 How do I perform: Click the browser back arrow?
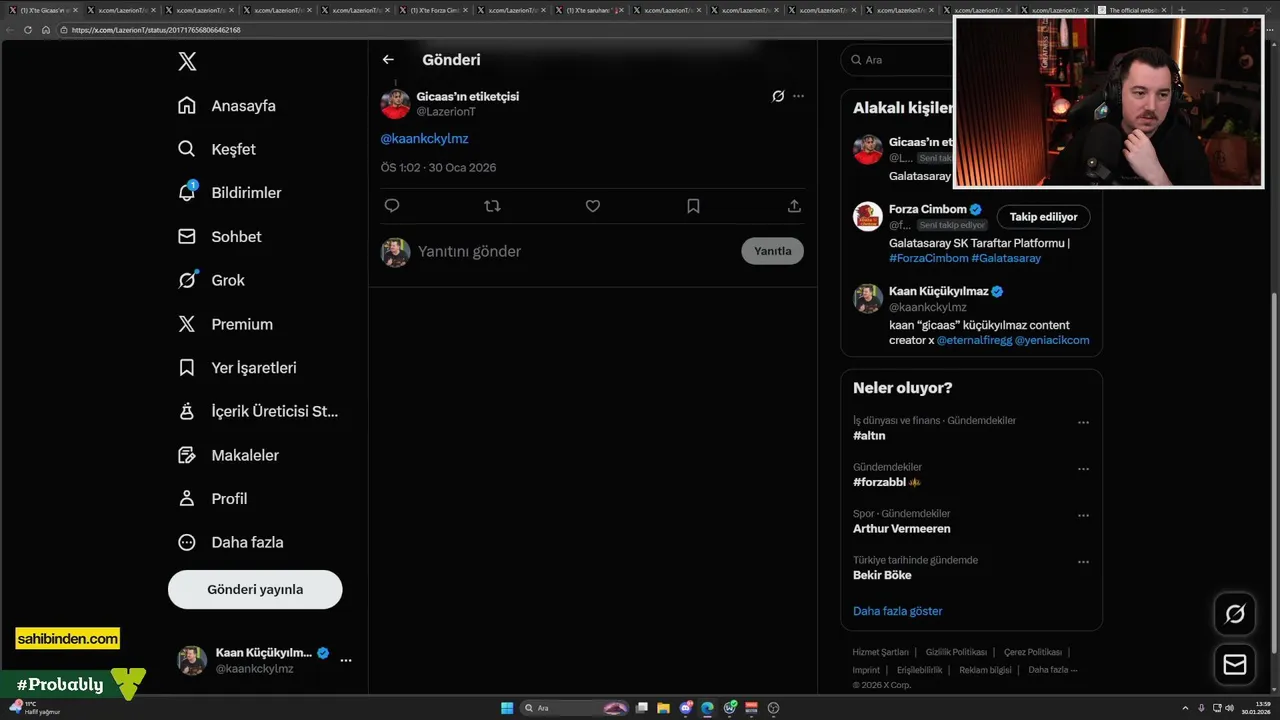tap(10, 30)
